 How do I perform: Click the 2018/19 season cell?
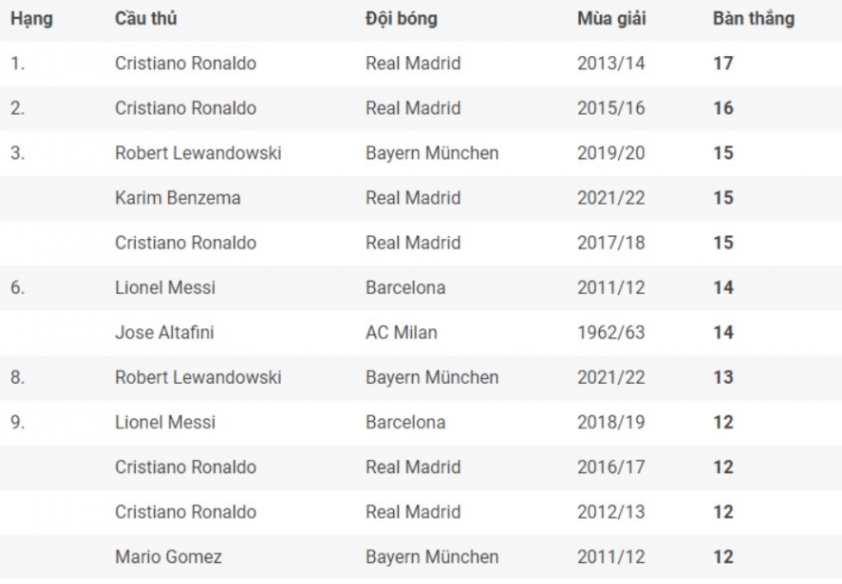(x=611, y=422)
